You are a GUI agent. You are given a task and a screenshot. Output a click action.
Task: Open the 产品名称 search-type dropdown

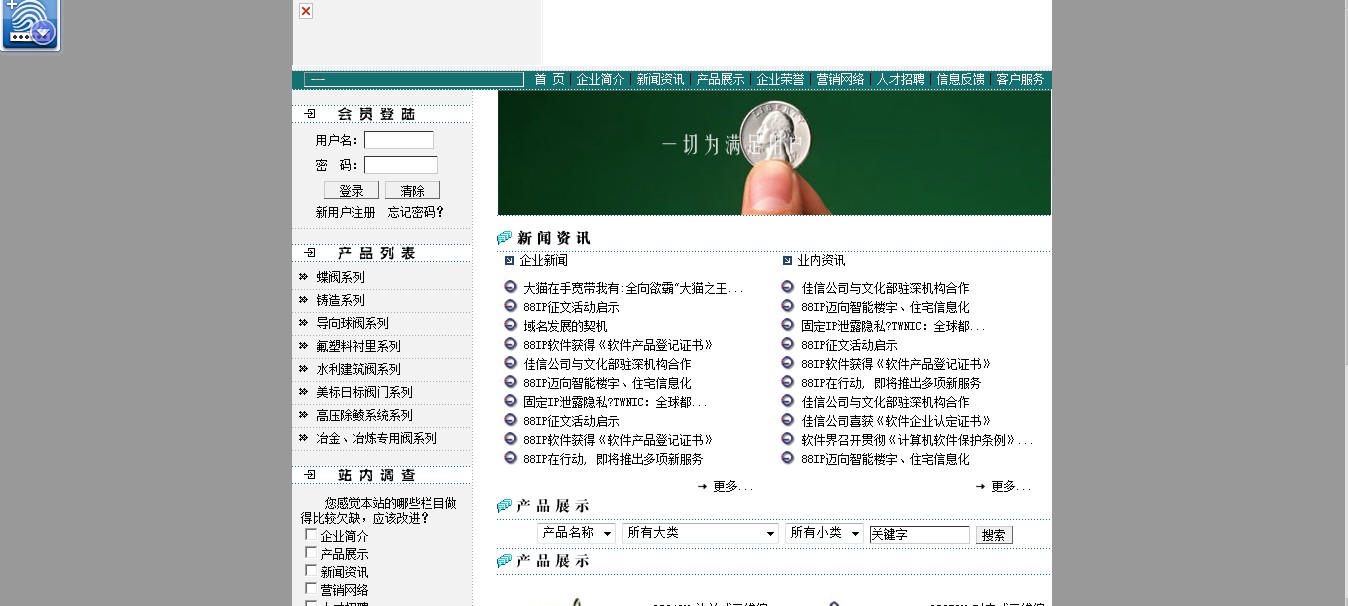(x=576, y=534)
